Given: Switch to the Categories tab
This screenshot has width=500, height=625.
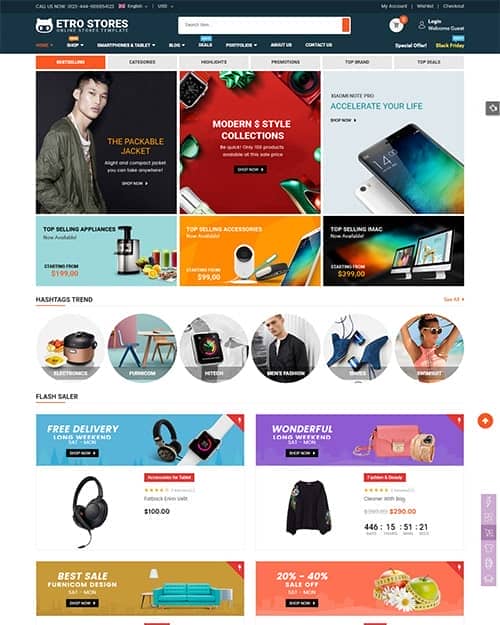Looking at the screenshot, I should click(x=142, y=62).
